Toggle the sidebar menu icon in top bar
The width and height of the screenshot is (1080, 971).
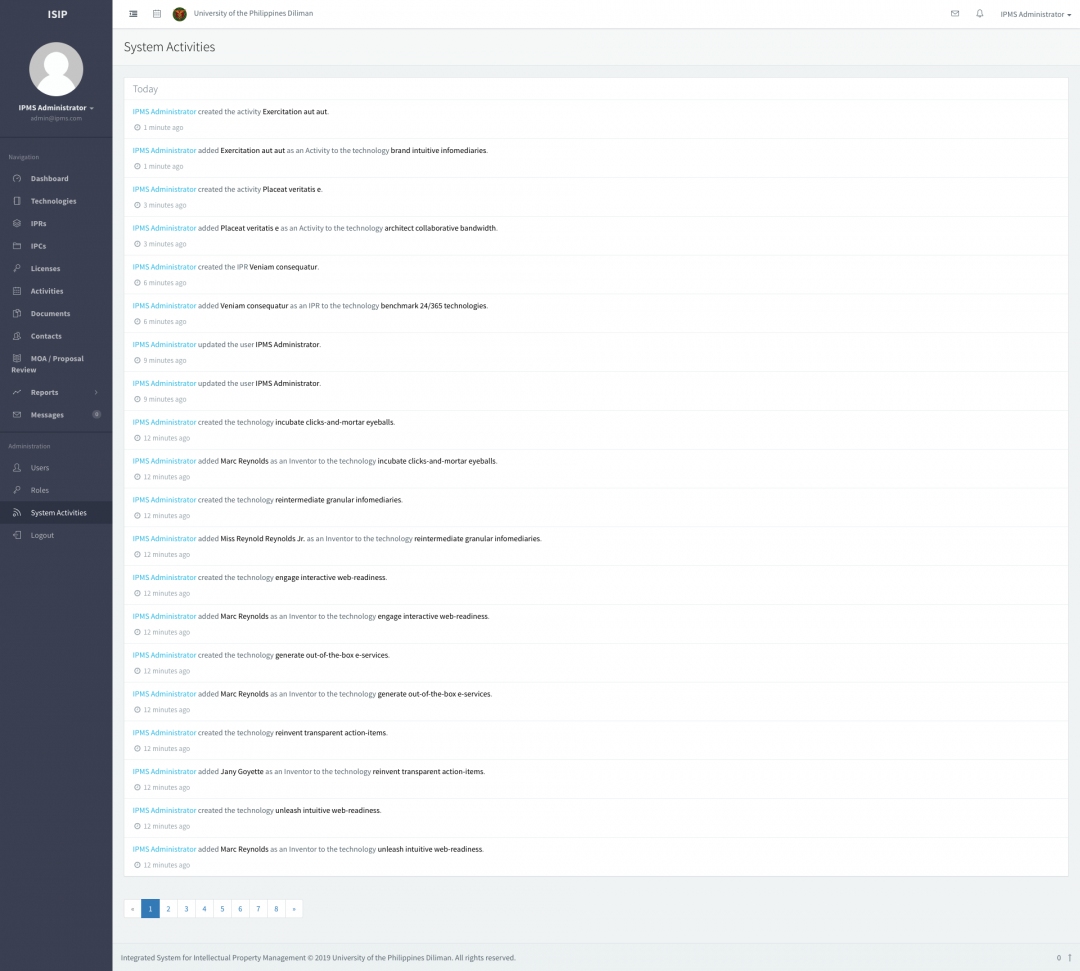point(133,14)
